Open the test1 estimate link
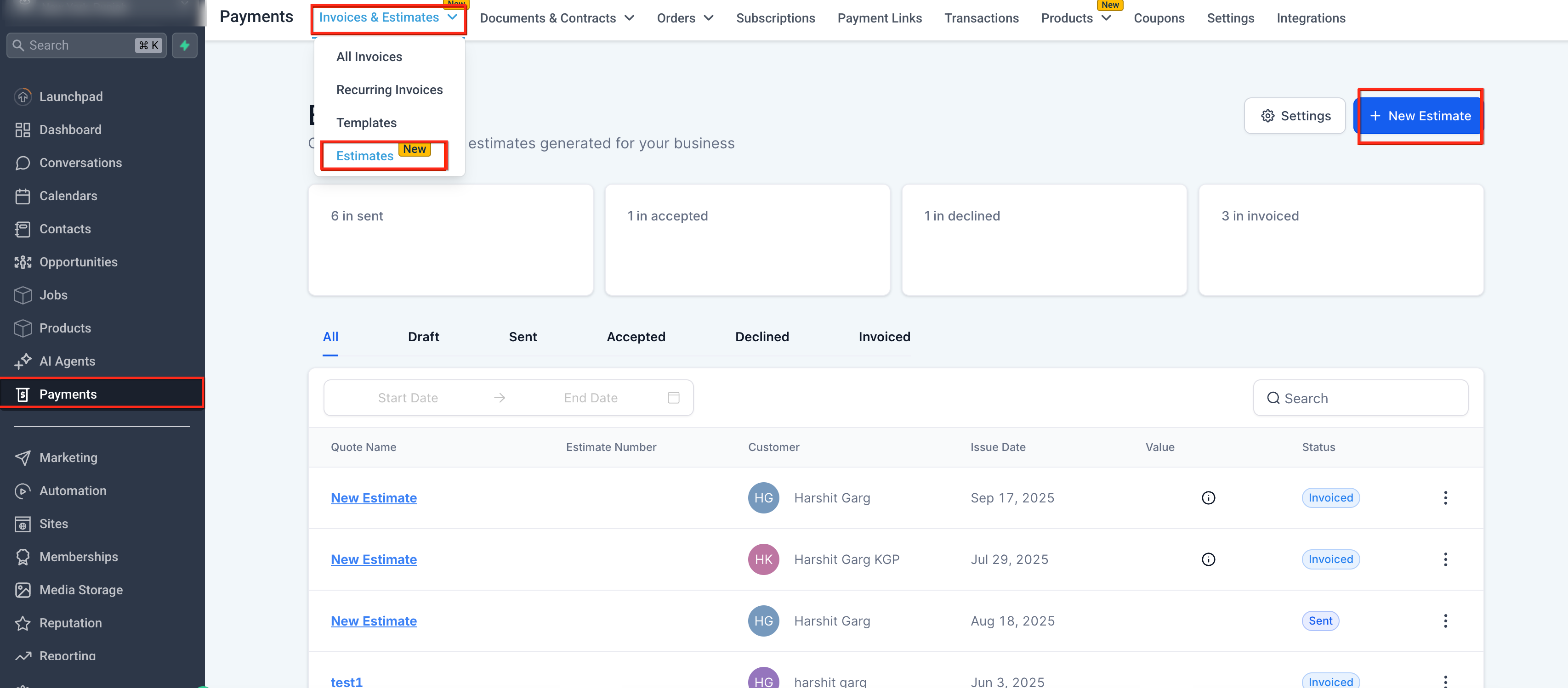 (x=347, y=682)
